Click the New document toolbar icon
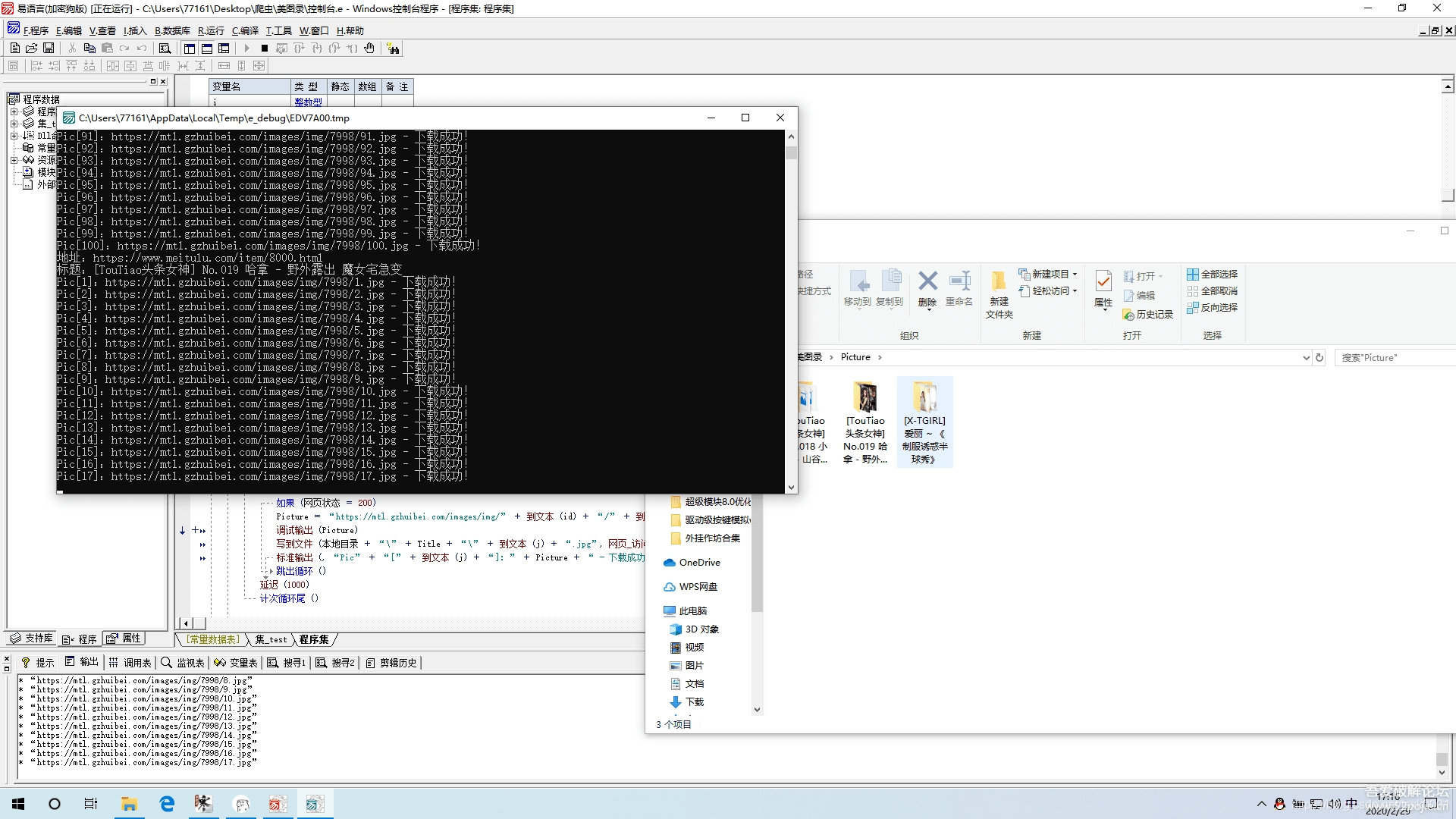Image resolution: width=1456 pixels, height=819 pixels. tap(15, 49)
